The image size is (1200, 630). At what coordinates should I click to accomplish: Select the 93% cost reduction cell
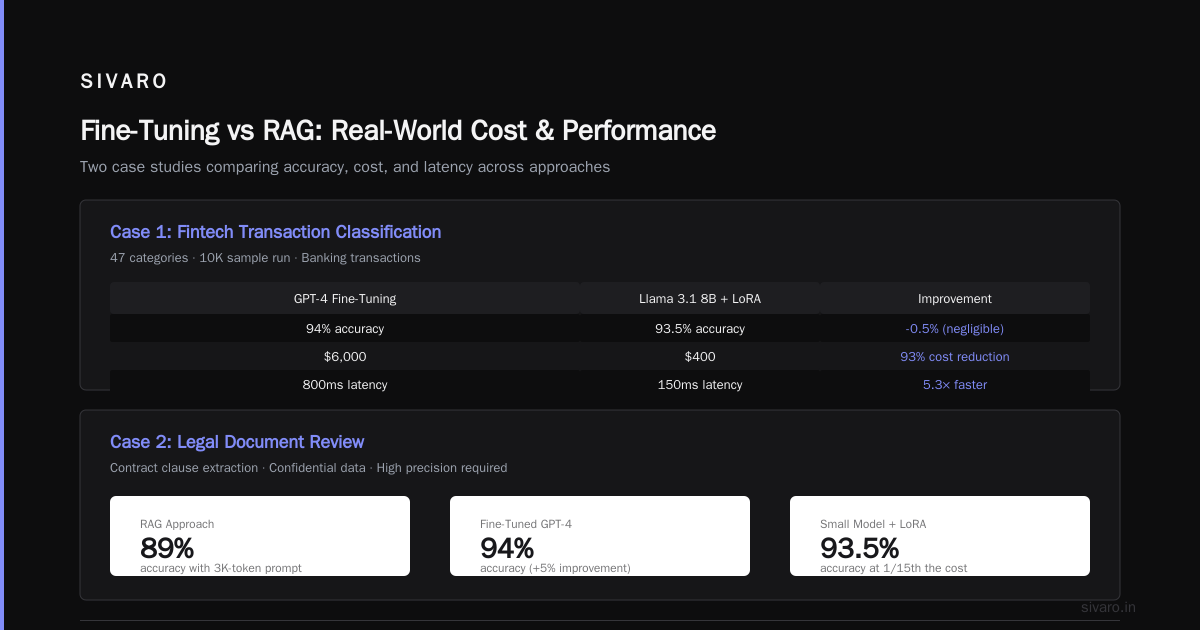tap(955, 357)
